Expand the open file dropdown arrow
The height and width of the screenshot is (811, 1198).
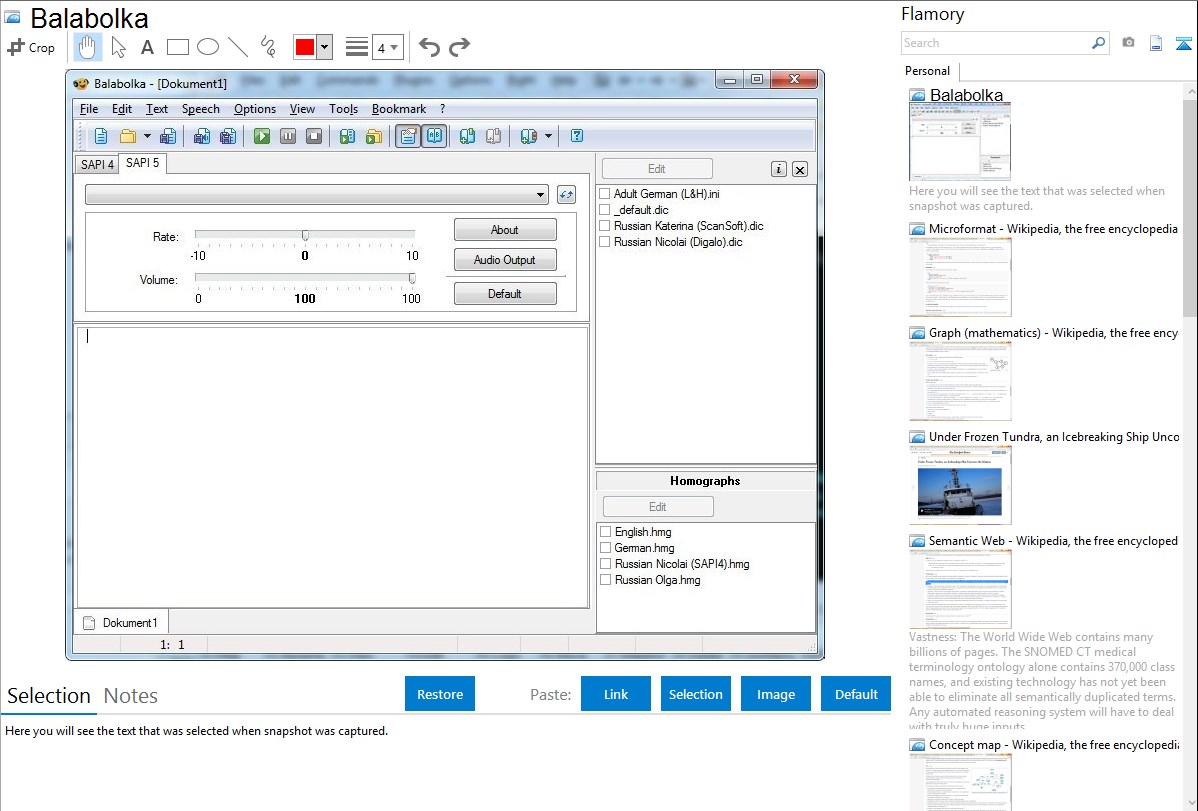click(x=147, y=136)
